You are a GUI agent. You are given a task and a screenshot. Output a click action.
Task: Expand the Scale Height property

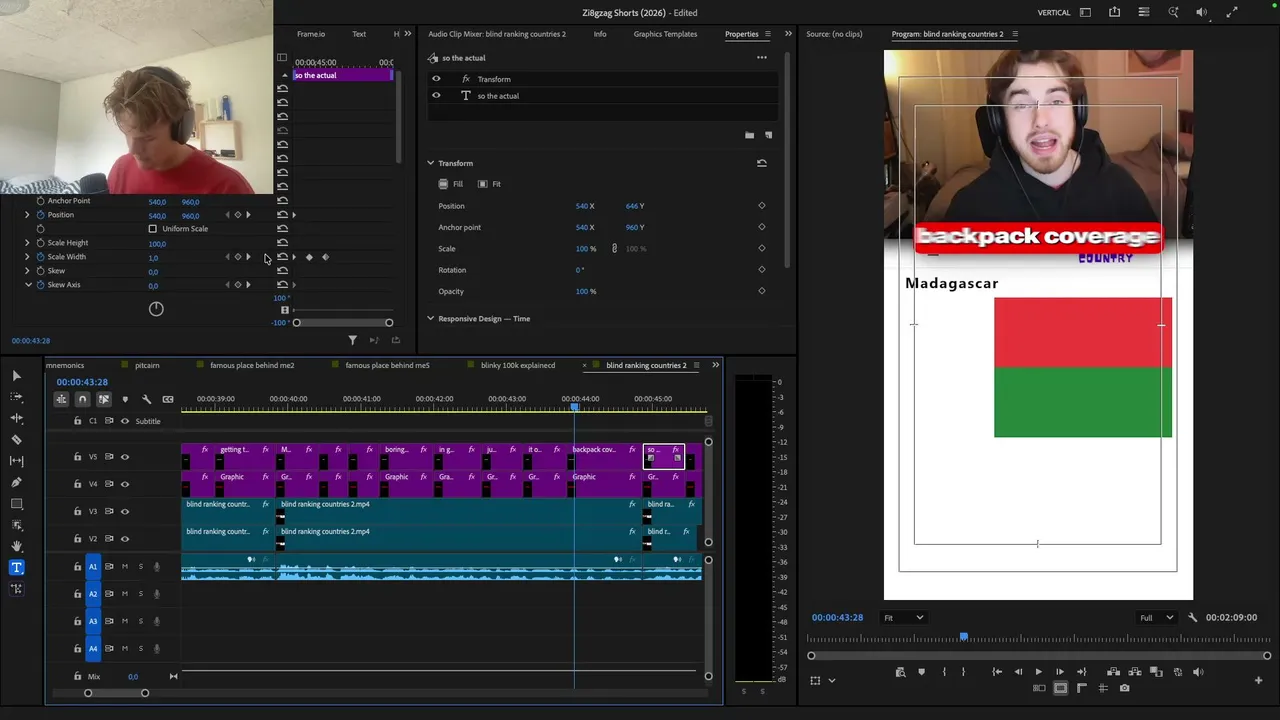pos(27,243)
